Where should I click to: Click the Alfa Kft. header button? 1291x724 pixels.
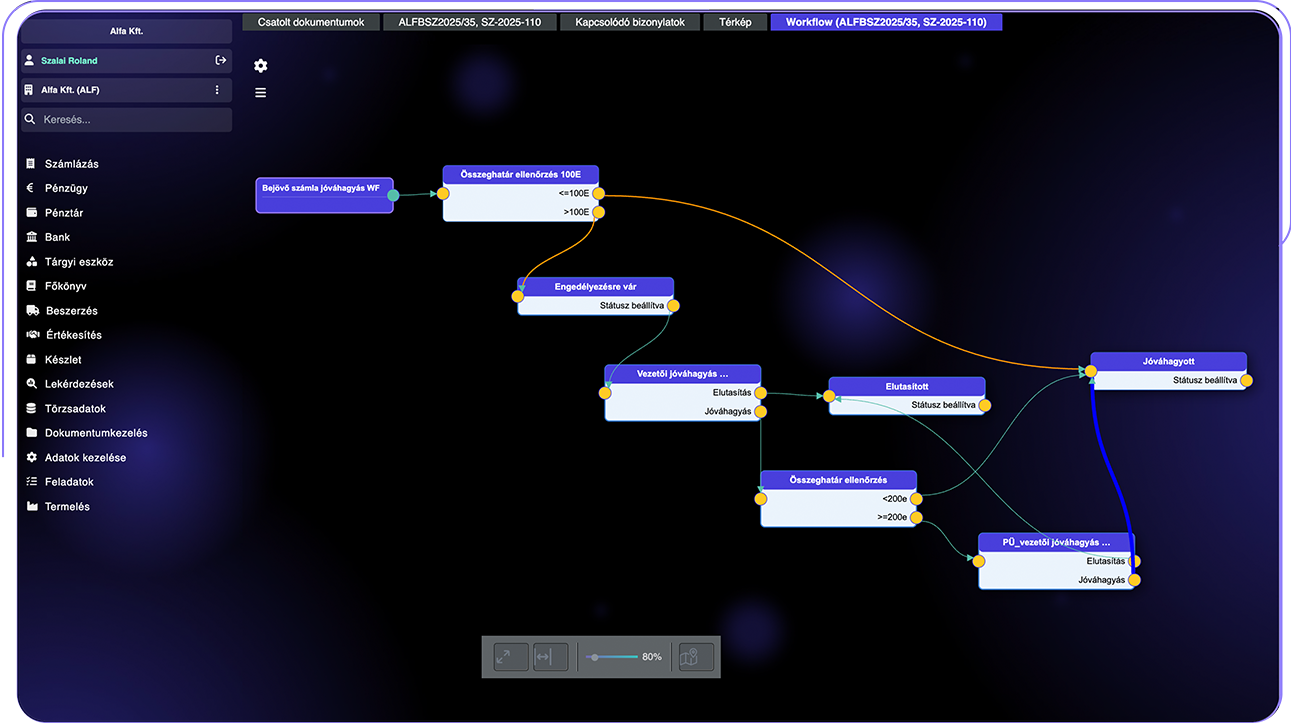pos(126,32)
